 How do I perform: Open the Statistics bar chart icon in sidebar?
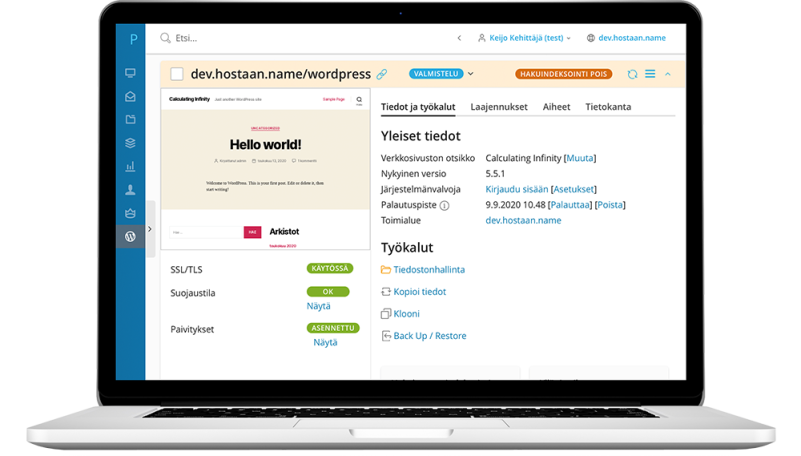(x=130, y=166)
